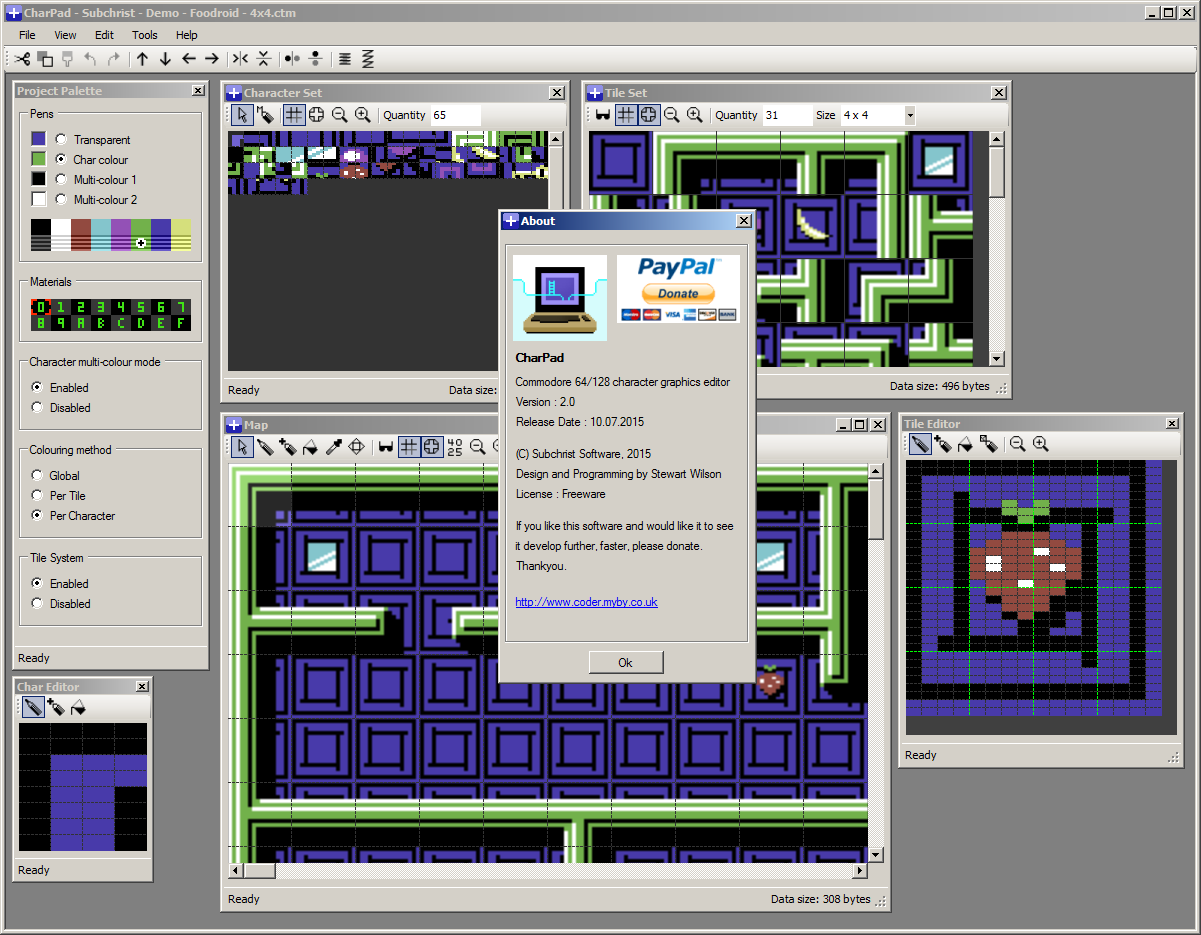The height and width of the screenshot is (935, 1201).
Task: Open the Edit menu
Action: (104, 35)
